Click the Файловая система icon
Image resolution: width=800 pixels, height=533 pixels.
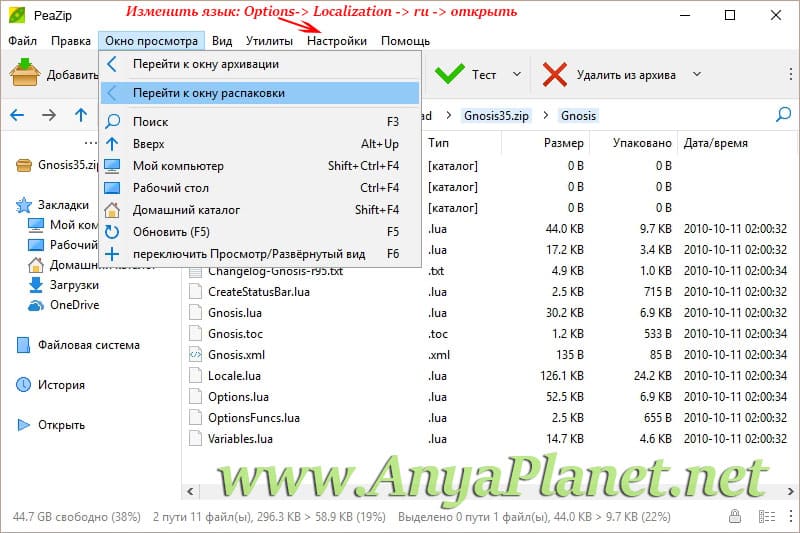[23, 345]
